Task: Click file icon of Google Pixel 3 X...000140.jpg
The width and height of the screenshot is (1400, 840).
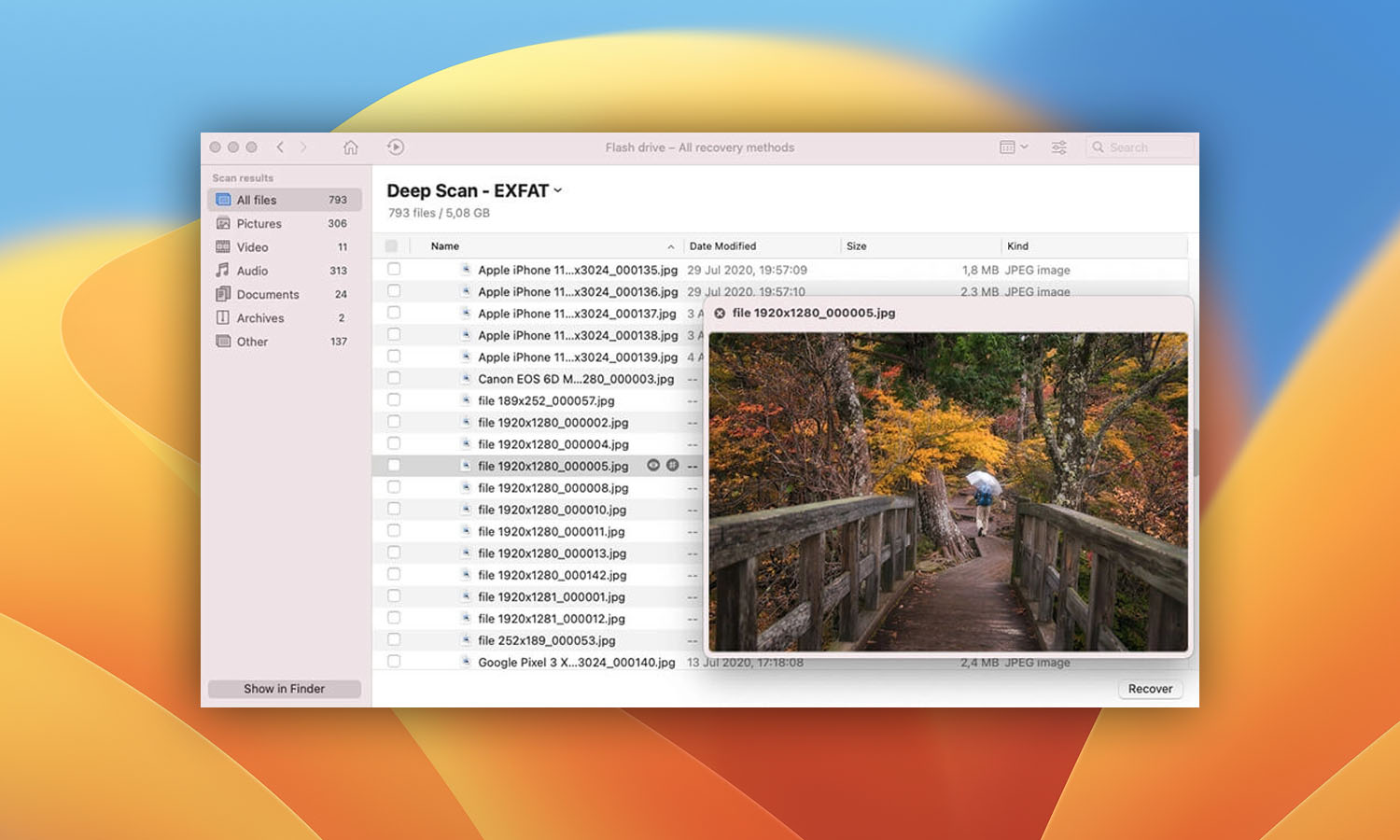Action: [x=466, y=661]
